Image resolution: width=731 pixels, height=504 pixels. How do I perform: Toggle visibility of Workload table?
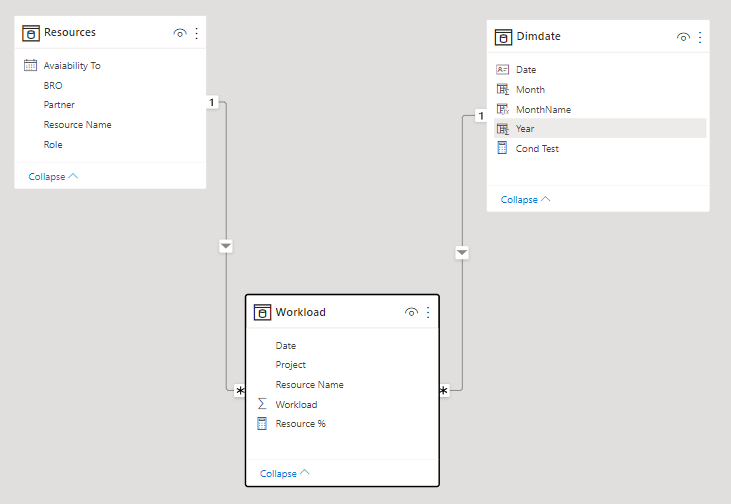pos(411,312)
